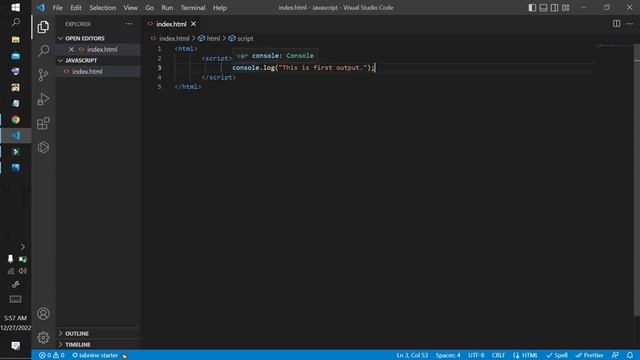Open the Accounts icon in activity bar
This screenshot has width=640, height=360.
point(43,313)
